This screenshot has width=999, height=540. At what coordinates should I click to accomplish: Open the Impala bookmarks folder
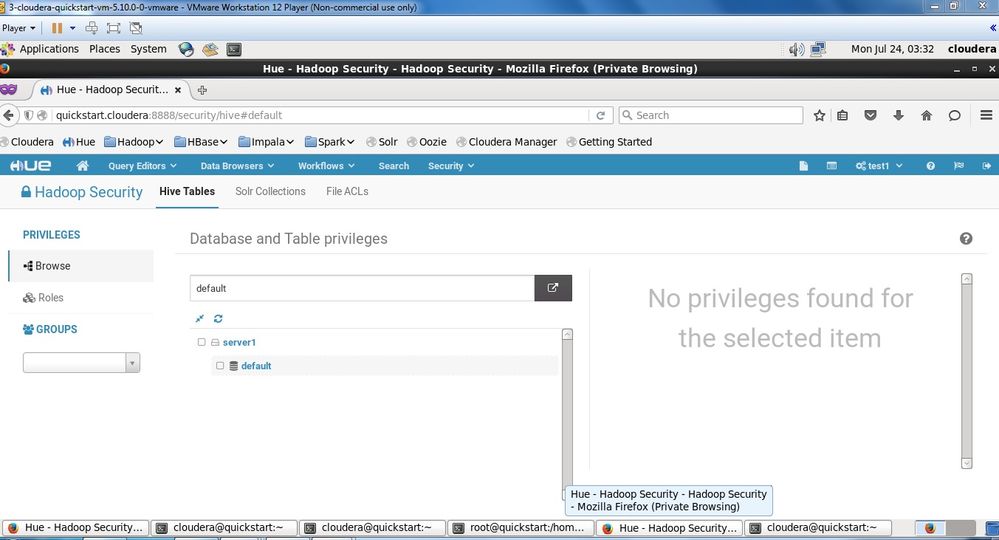266,142
